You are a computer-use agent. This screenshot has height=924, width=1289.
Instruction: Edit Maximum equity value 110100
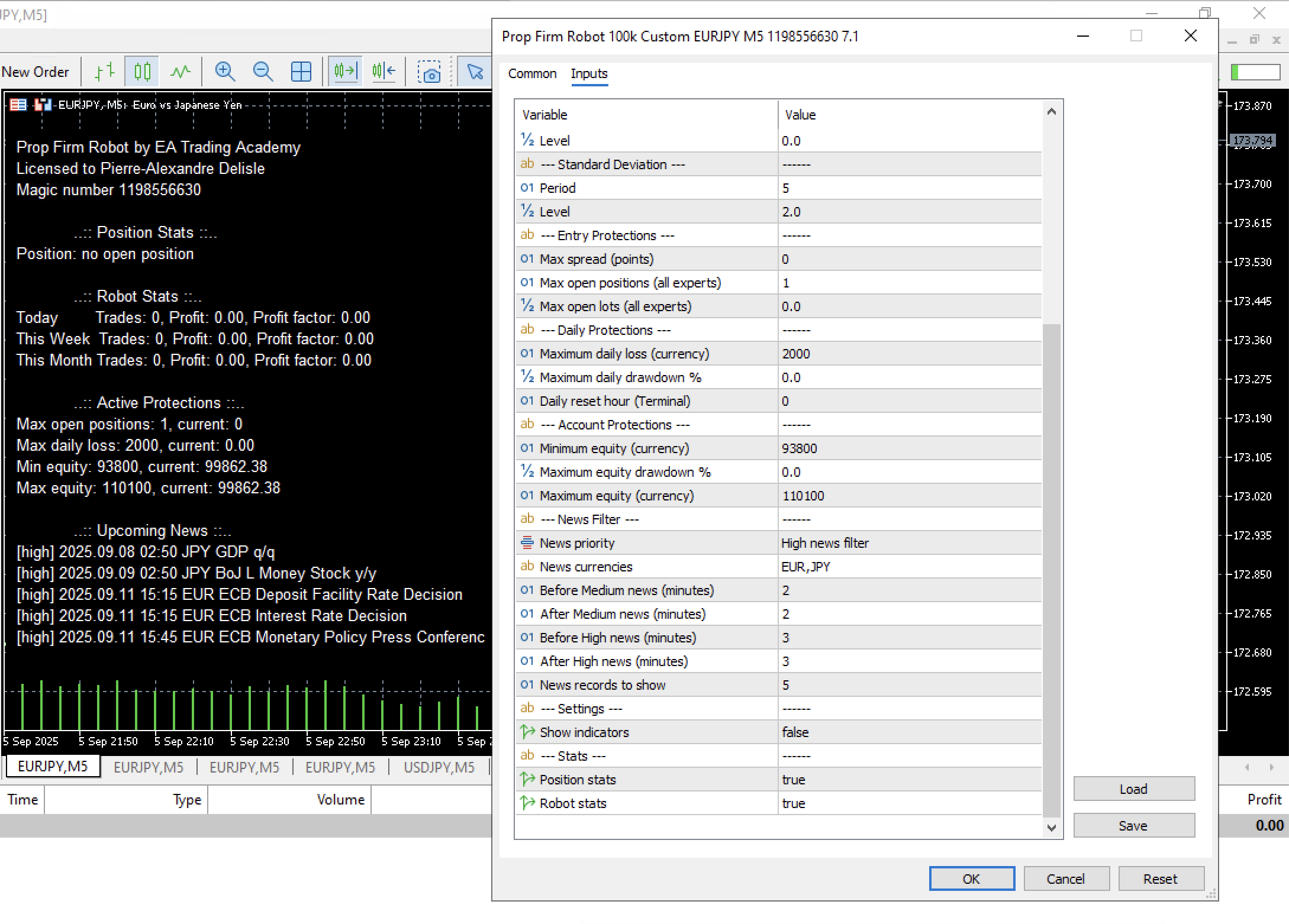click(x=910, y=496)
